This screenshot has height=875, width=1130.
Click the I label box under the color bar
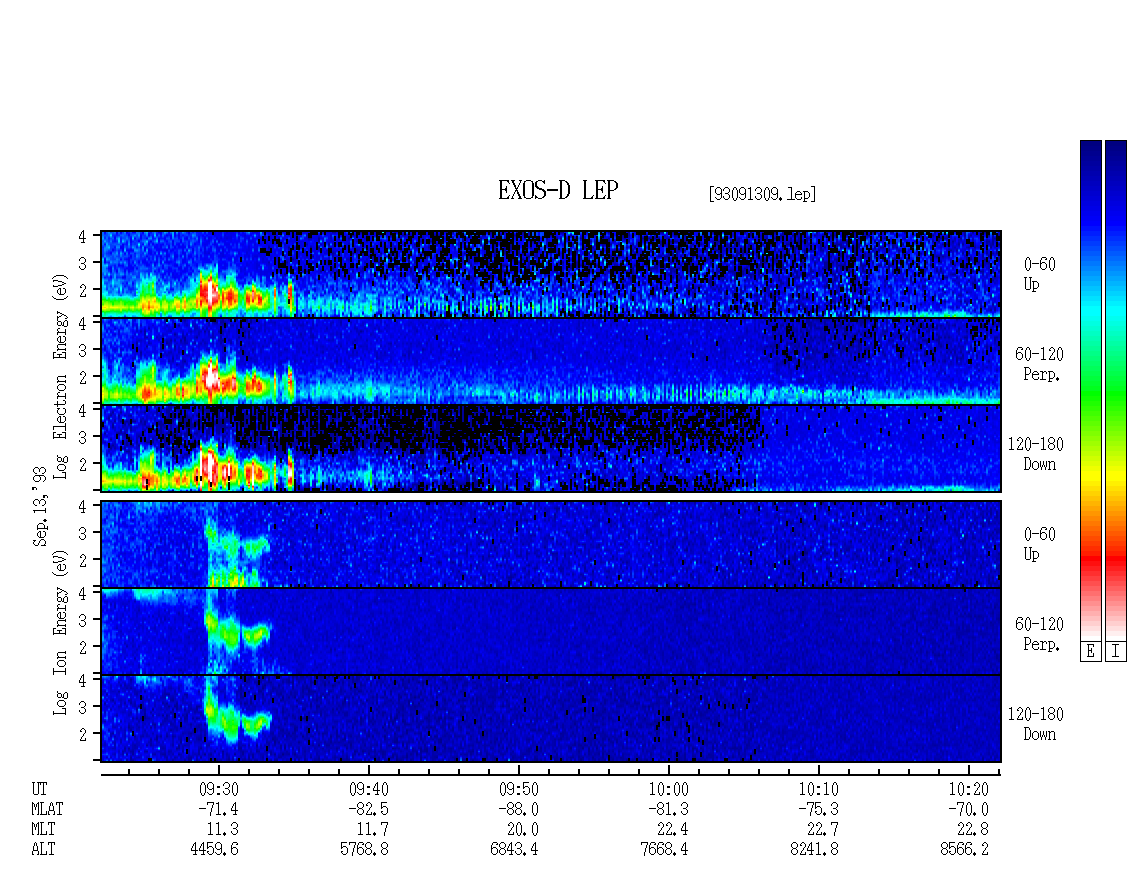pos(1116,652)
